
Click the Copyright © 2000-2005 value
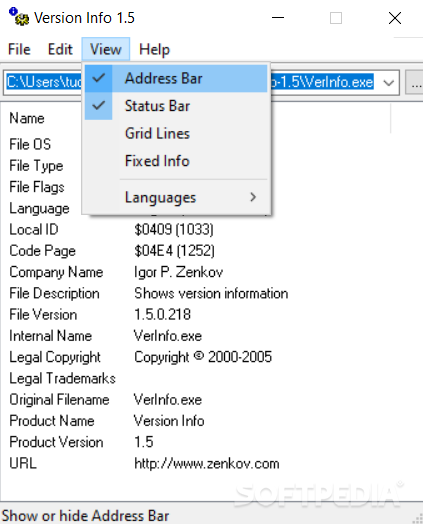tap(203, 357)
